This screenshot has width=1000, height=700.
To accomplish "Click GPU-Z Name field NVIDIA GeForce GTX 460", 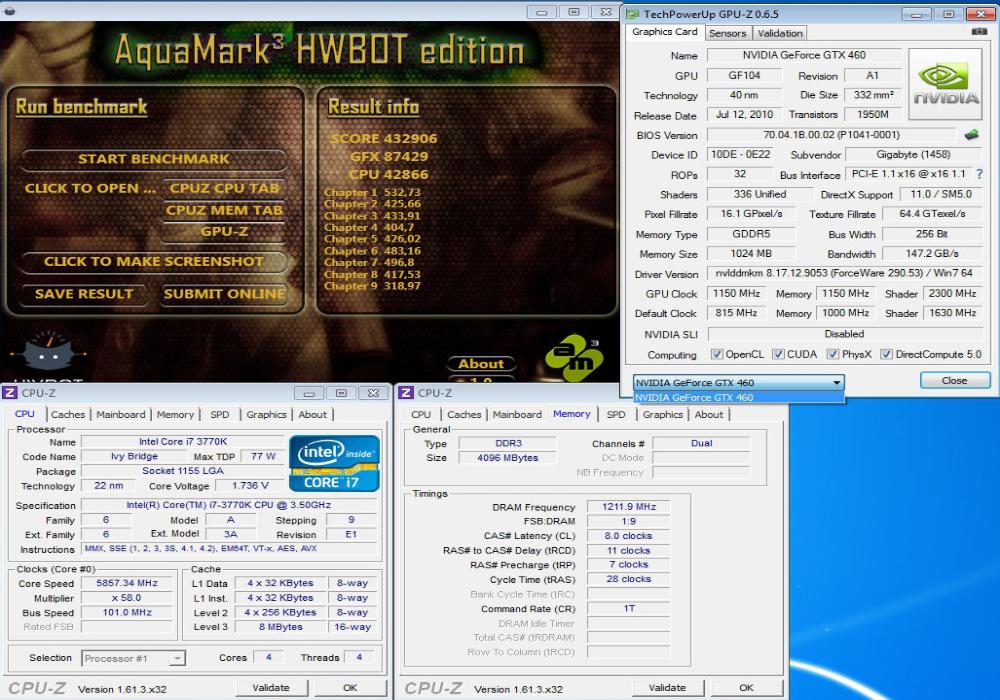I will [804, 55].
